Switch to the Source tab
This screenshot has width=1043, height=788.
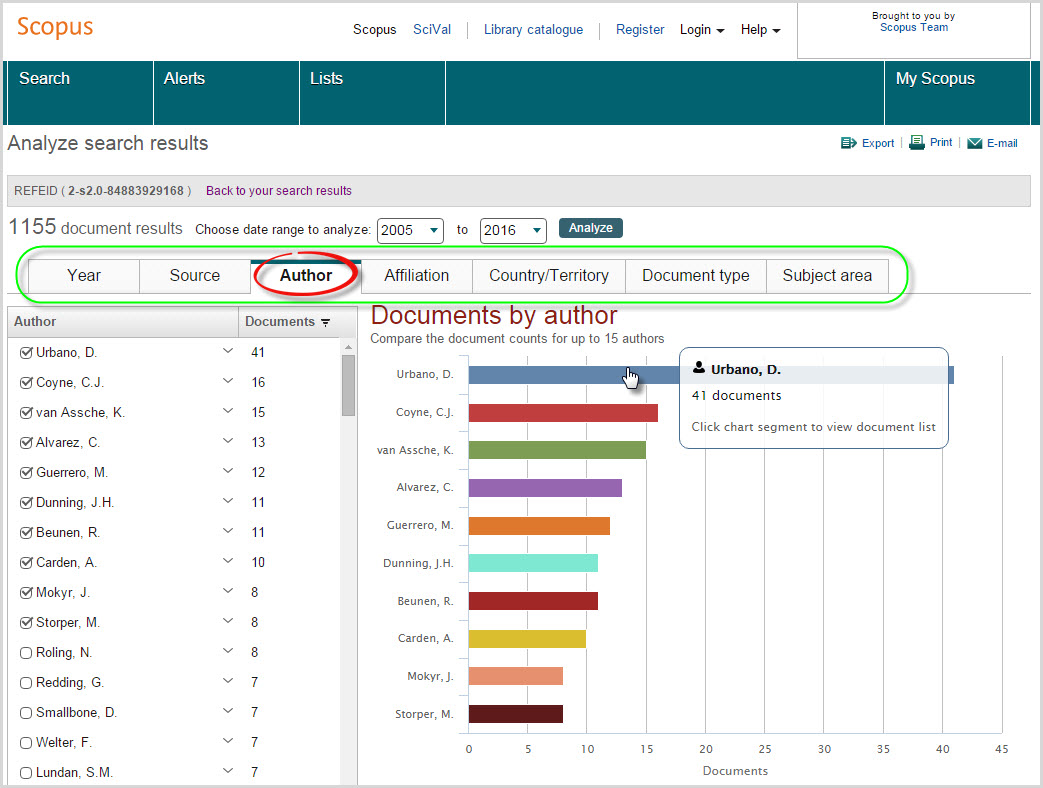(195, 276)
